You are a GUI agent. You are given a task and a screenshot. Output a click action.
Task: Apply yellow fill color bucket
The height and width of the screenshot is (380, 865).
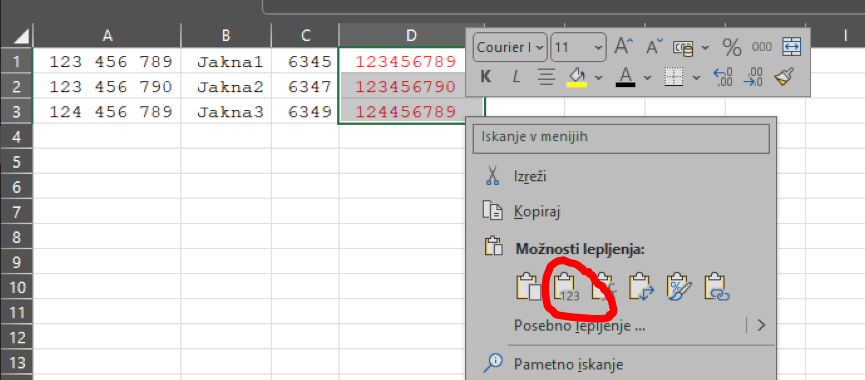click(x=576, y=77)
